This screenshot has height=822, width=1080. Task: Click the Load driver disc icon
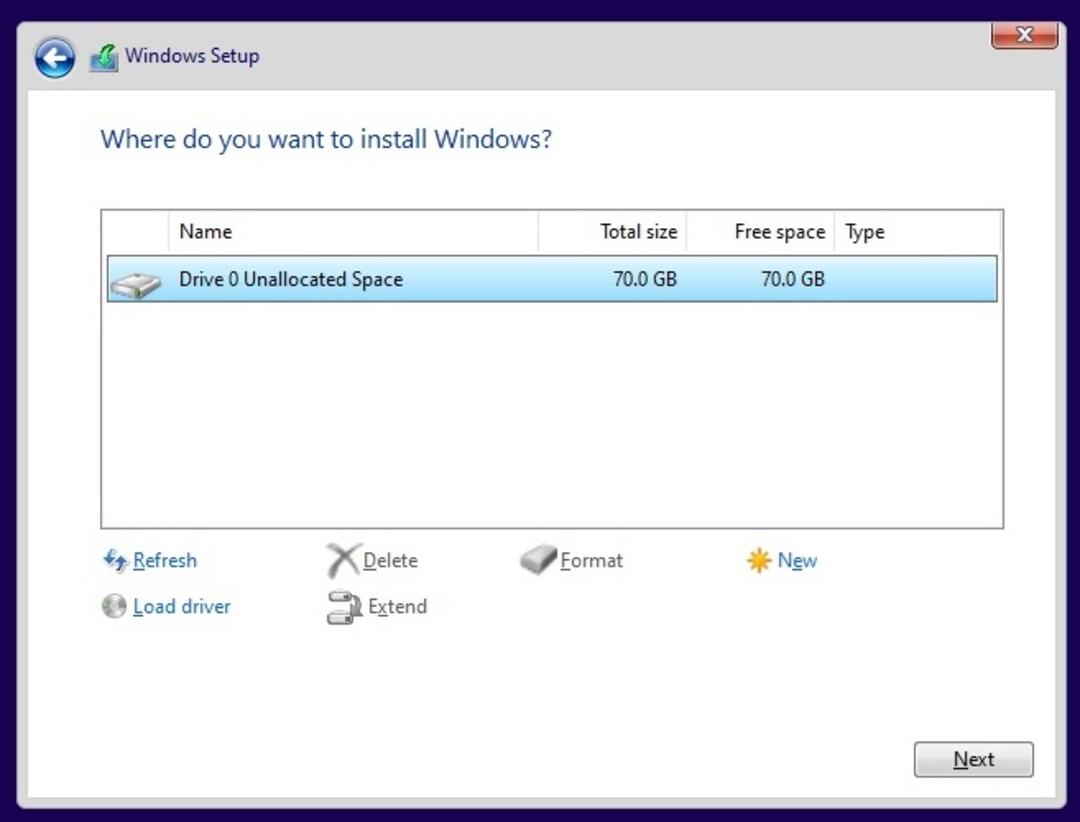click(x=114, y=606)
